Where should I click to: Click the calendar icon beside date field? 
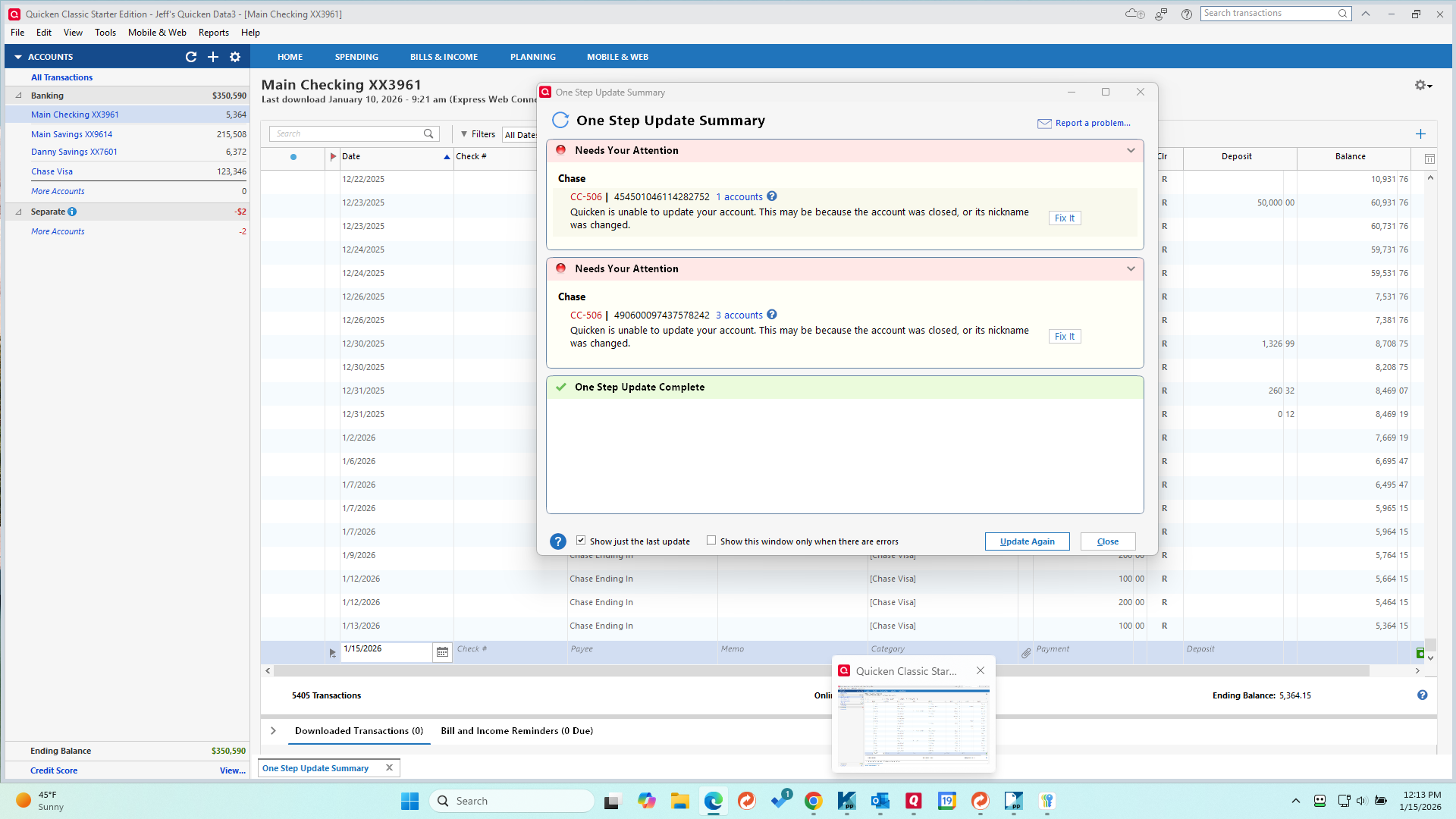442,652
